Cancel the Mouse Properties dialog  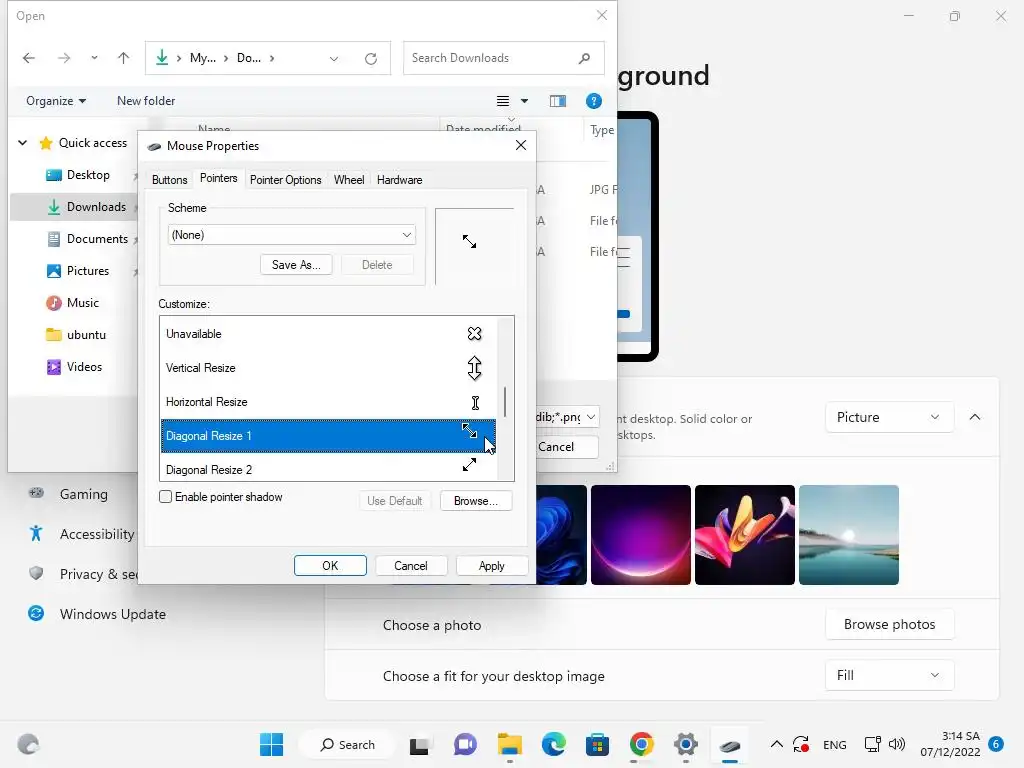[x=410, y=566]
